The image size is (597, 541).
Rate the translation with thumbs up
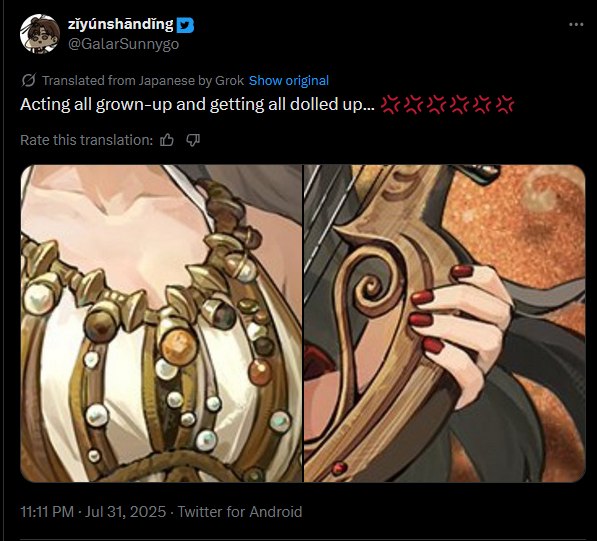(167, 140)
